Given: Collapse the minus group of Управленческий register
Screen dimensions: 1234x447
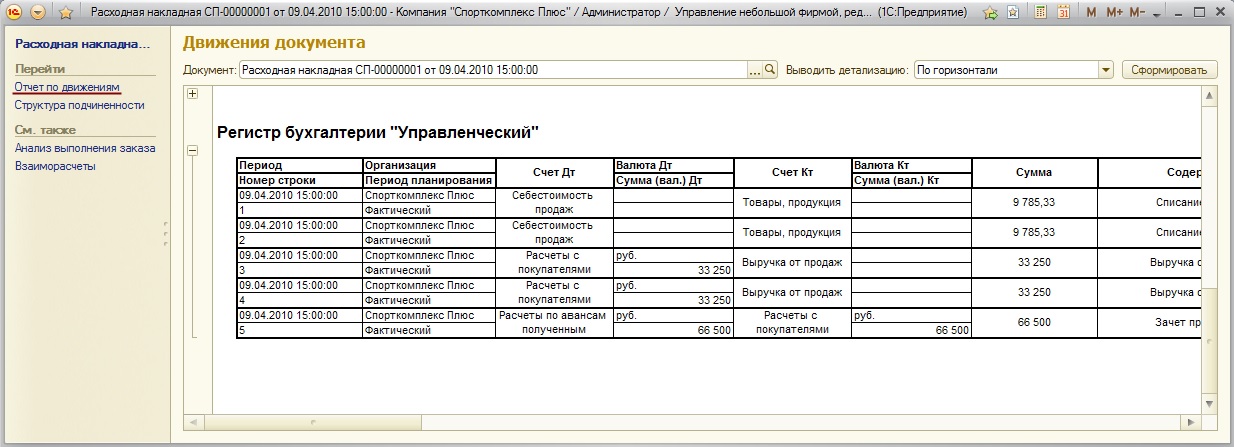Looking at the screenshot, I should (193, 151).
